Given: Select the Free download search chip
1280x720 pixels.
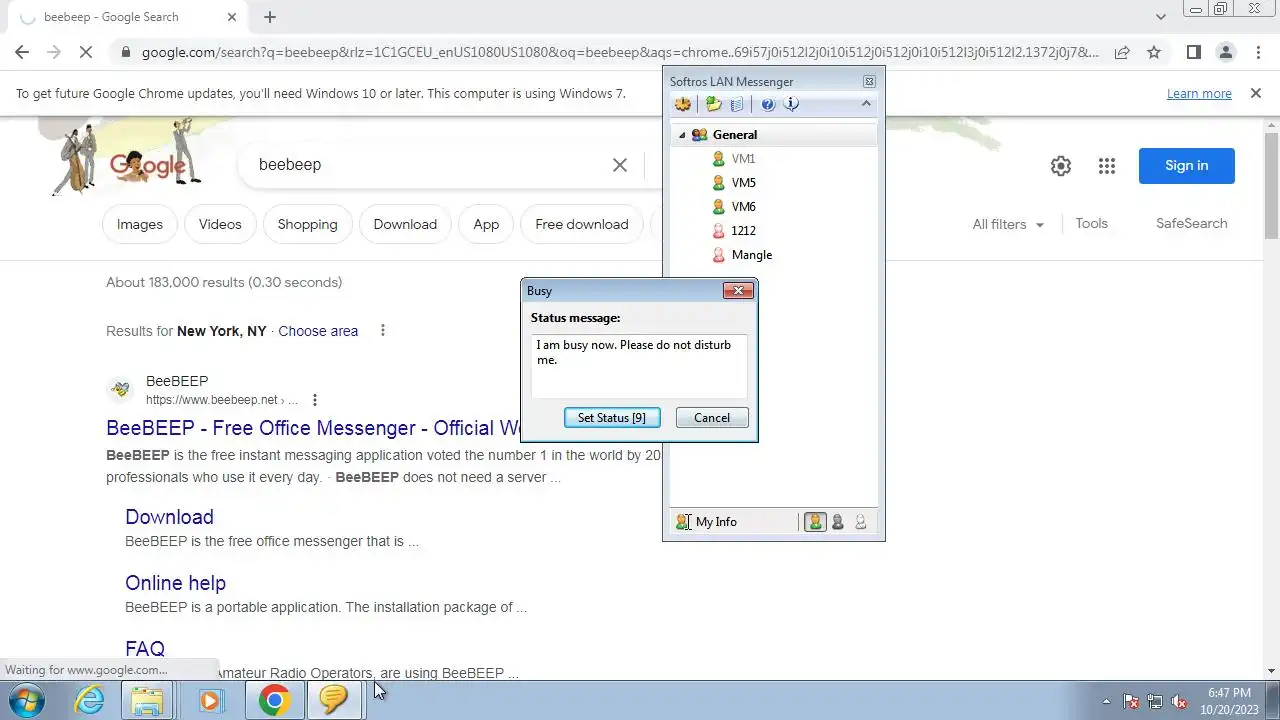Looking at the screenshot, I should (582, 224).
